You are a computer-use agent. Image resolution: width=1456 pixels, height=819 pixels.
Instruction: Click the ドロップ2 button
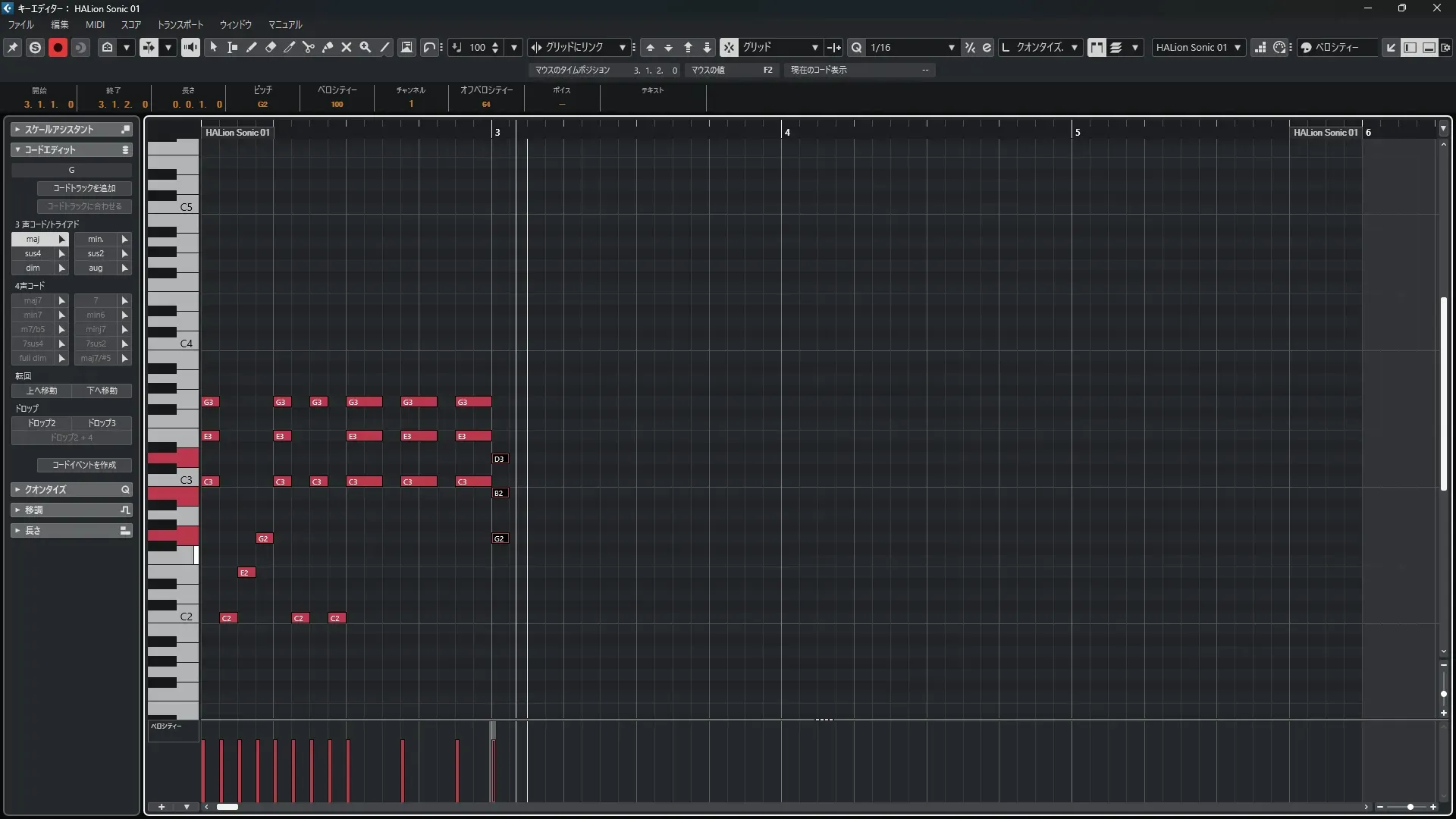click(42, 423)
